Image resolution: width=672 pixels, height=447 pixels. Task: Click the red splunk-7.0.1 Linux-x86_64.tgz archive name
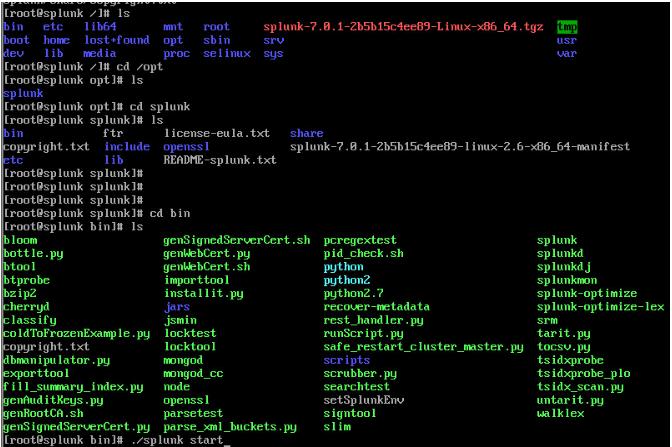point(403,27)
